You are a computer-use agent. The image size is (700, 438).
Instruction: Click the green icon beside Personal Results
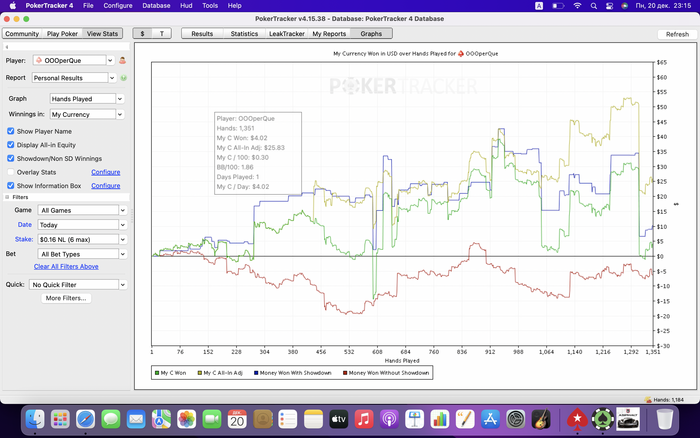(x=124, y=78)
